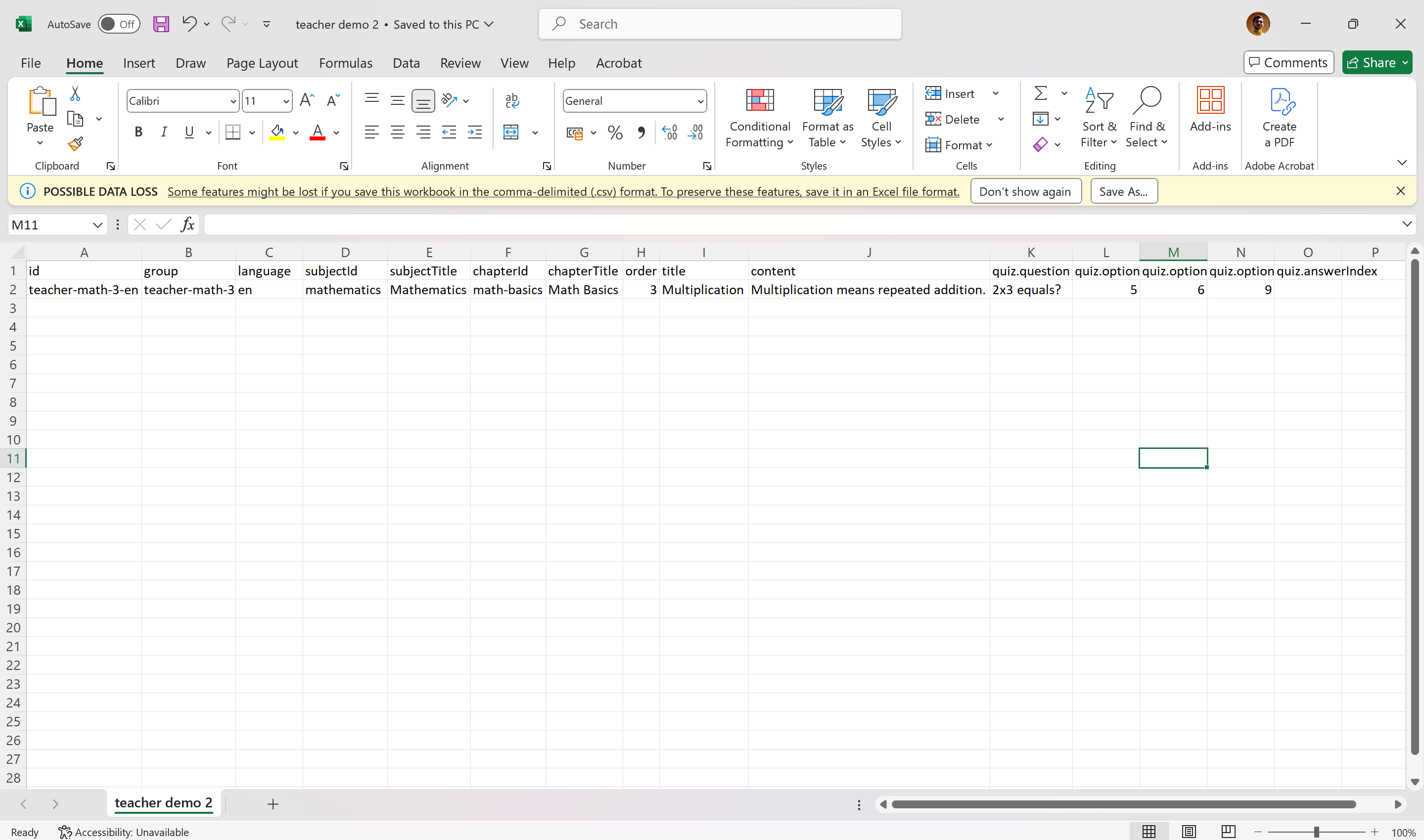Click the Insert Function fx icon

[187, 225]
